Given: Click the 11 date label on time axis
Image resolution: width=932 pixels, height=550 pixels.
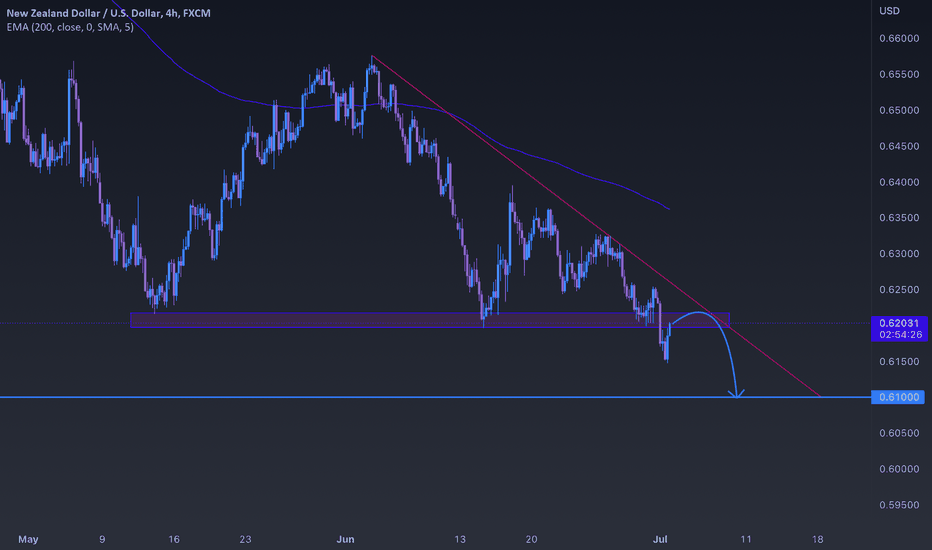Looking at the screenshot, I should click(746, 539).
